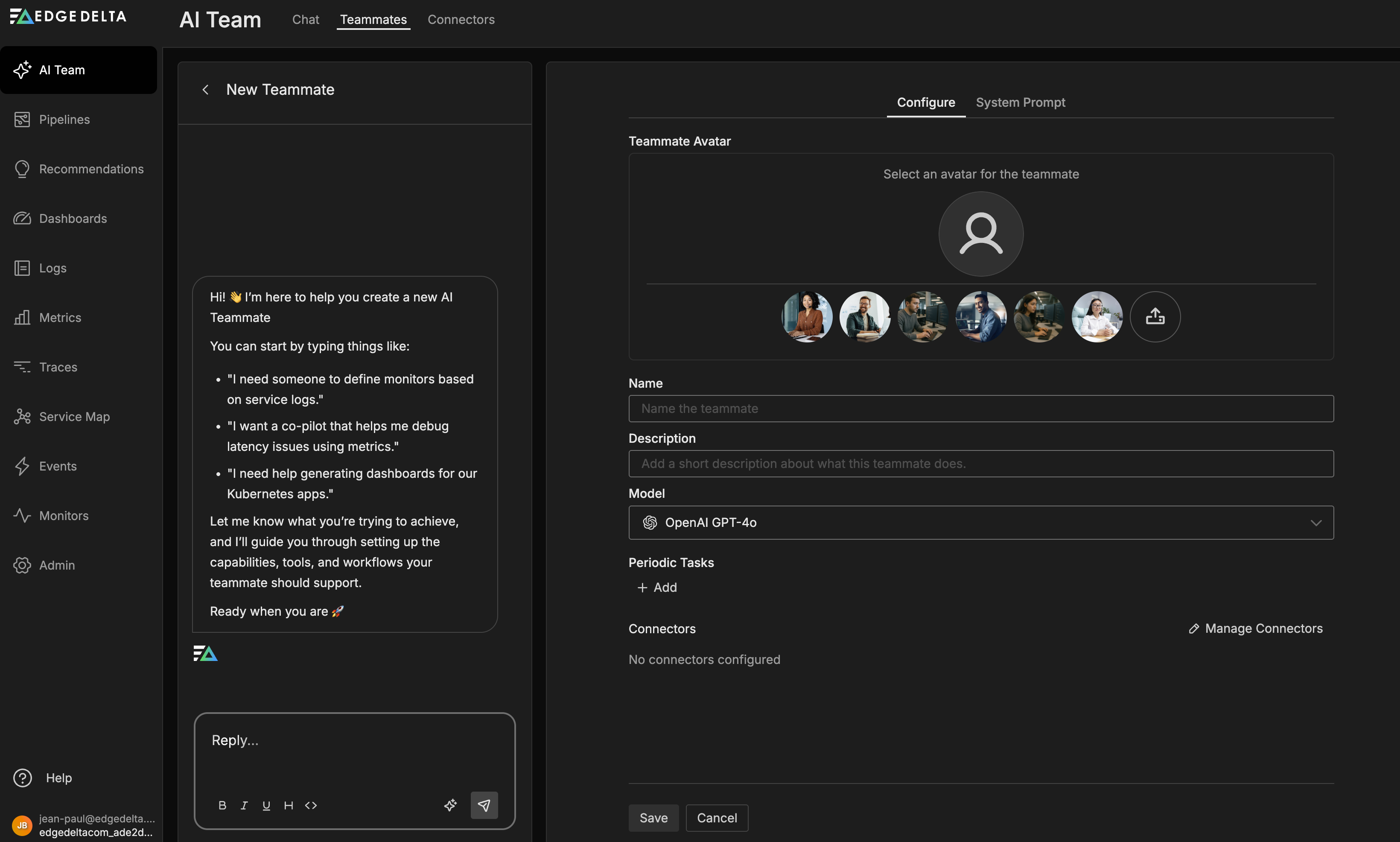Select the first woman avatar thumbnail
Image resolution: width=1400 pixels, height=842 pixels.
(x=806, y=316)
